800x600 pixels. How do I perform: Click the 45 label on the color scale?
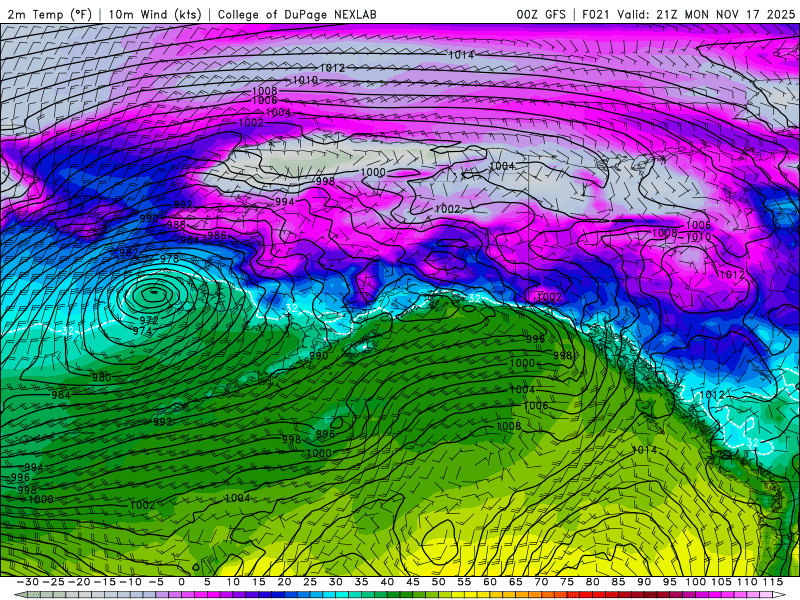[x=412, y=582]
